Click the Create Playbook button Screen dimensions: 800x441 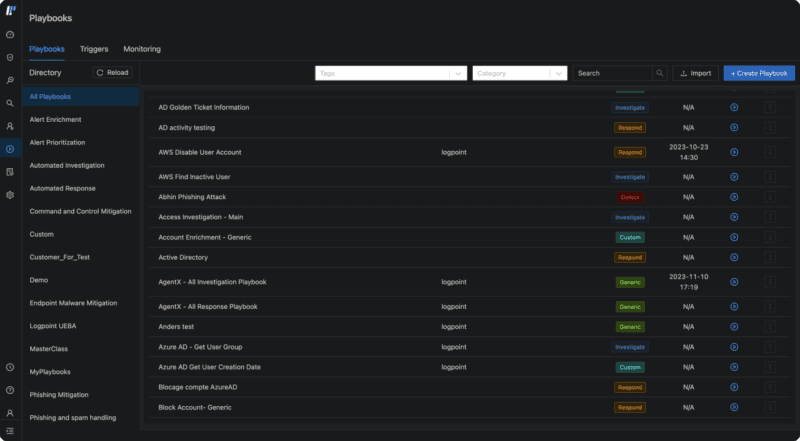[759, 73]
